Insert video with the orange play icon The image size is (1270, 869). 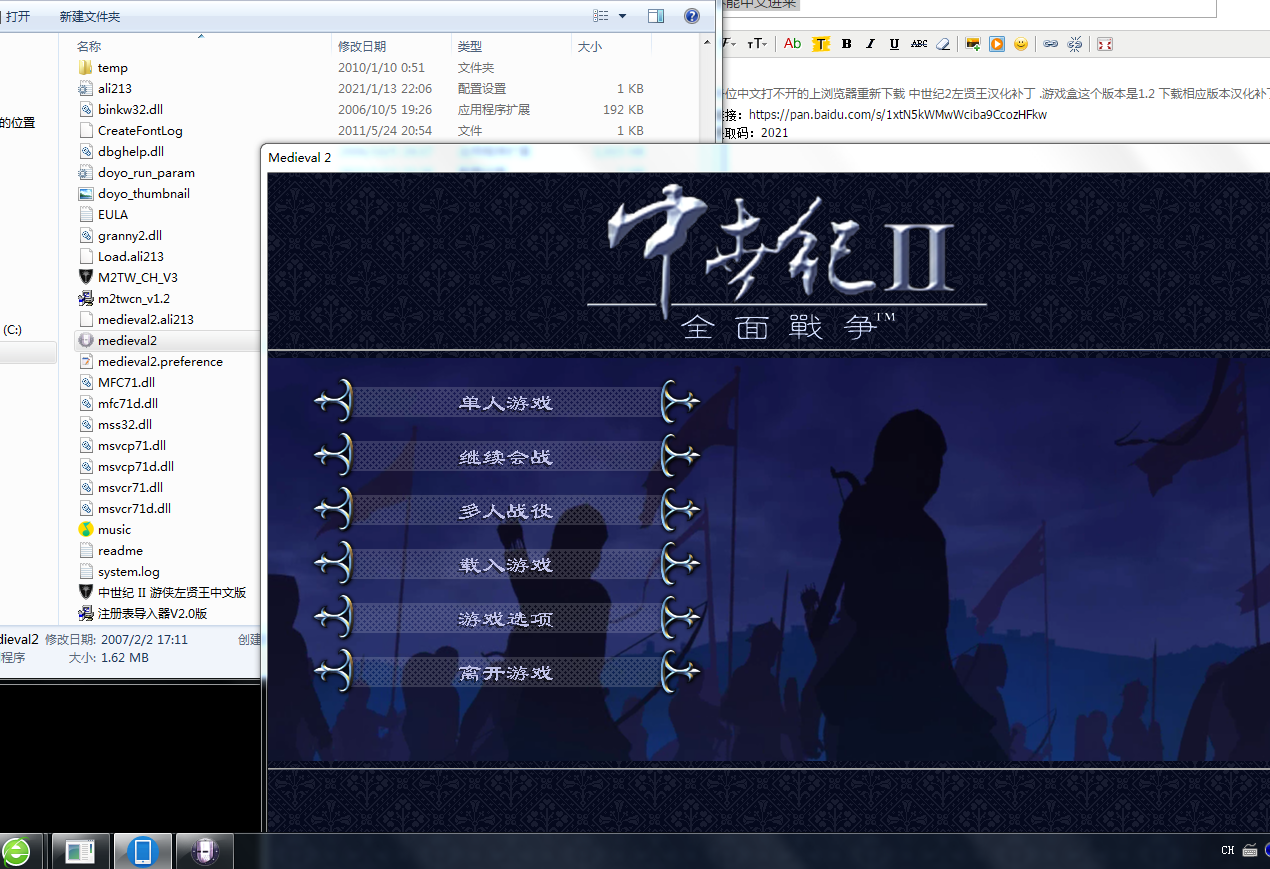coord(997,44)
